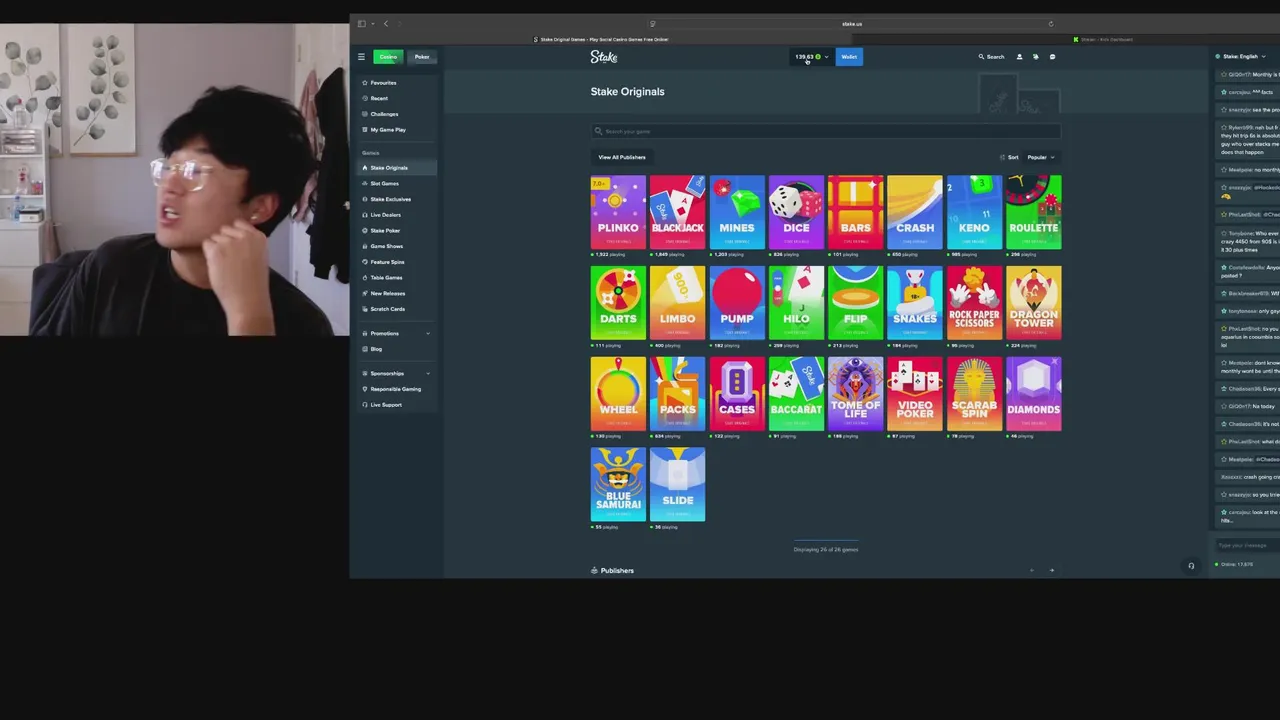Launch the Scarab Spin game
The image size is (1280, 720).
point(974,393)
